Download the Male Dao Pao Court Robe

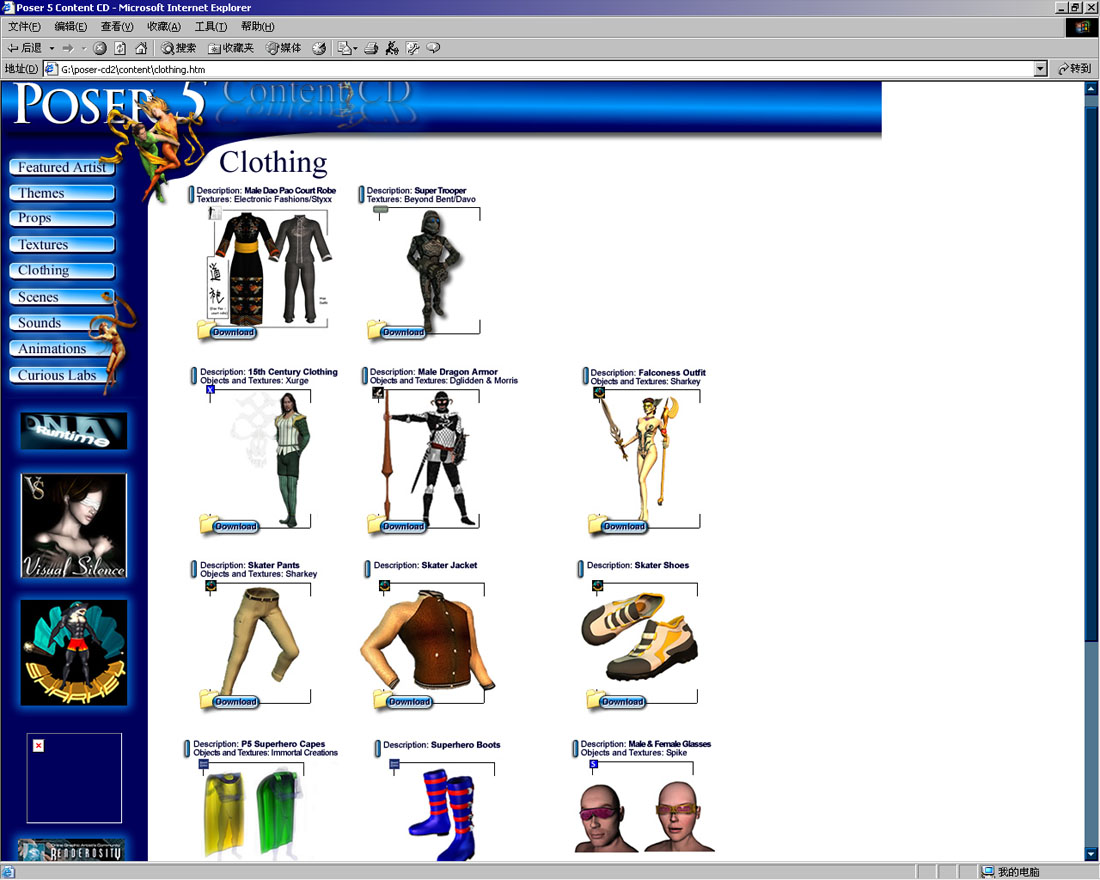pos(227,331)
